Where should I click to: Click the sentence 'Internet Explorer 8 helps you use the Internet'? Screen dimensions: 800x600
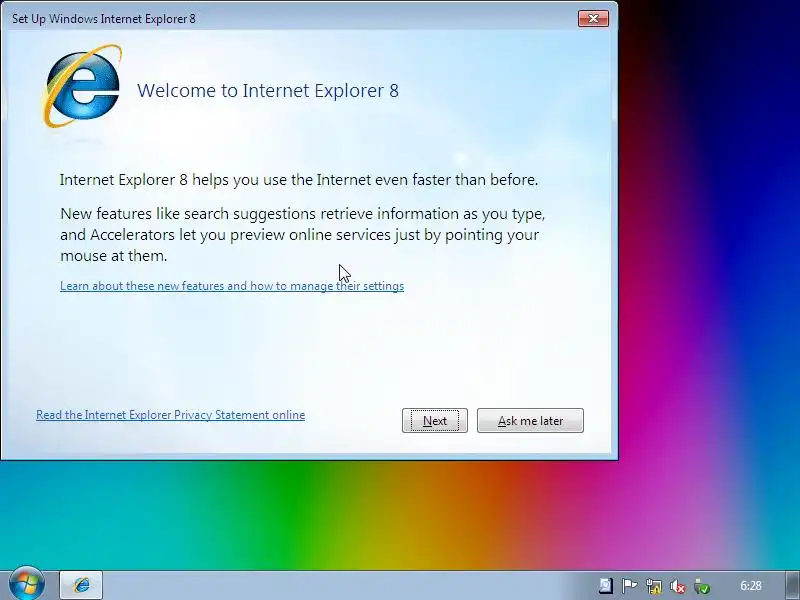pos(299,180)
